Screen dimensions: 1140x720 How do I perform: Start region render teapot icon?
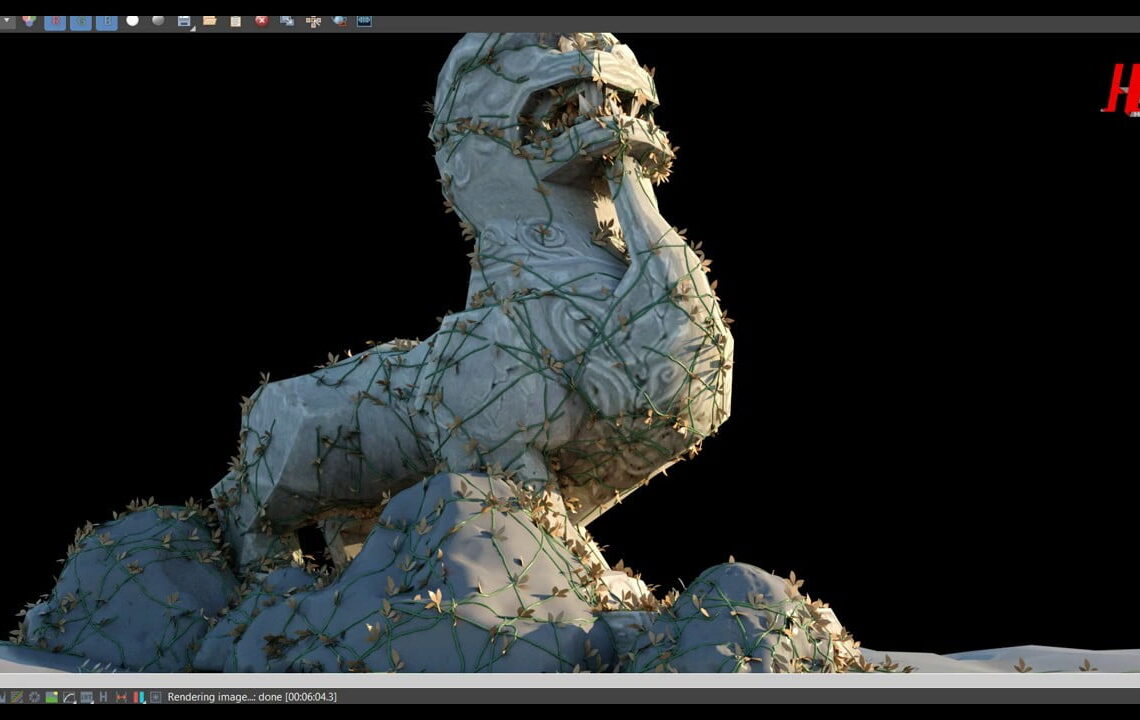point(340,21)
